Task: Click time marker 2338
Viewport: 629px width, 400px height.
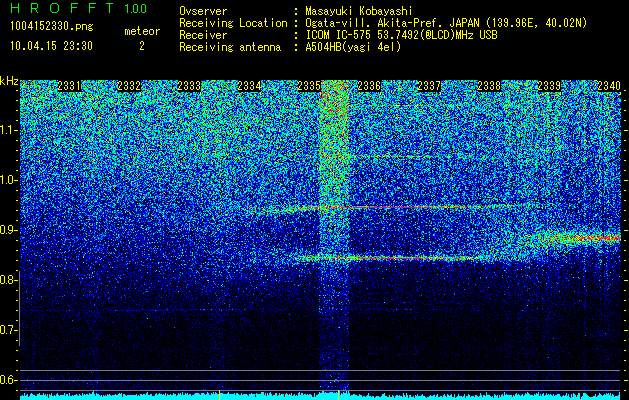Action: [489, 86]
